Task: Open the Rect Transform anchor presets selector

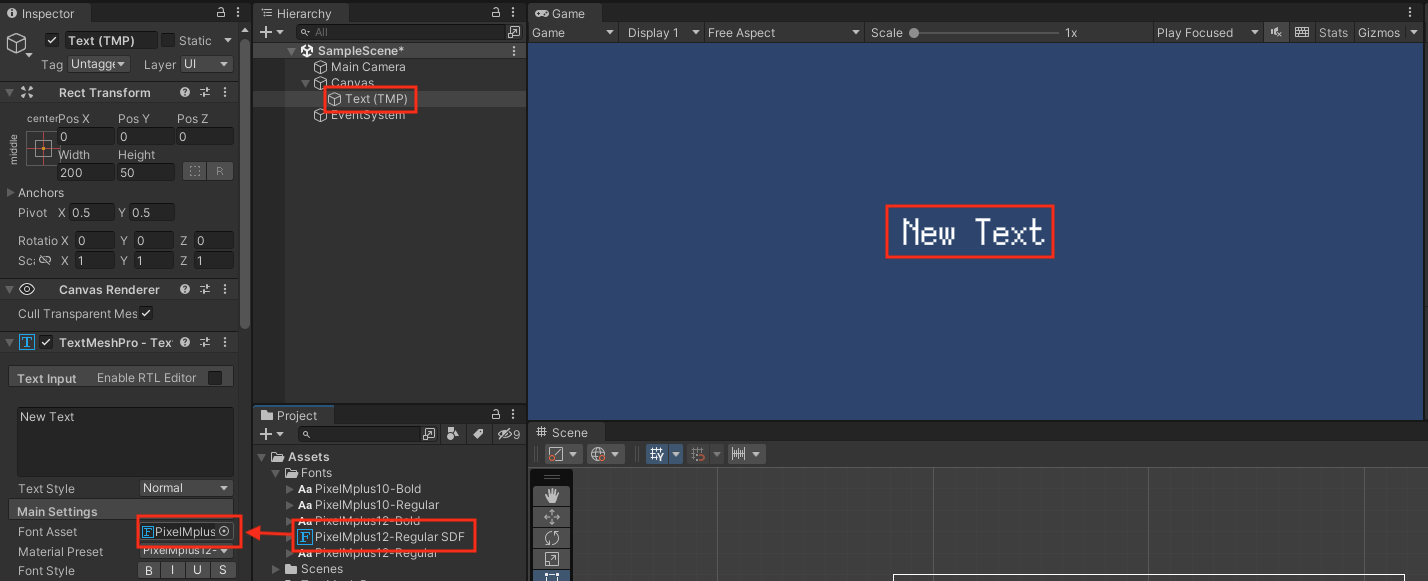Action: [x=42, y=146]
